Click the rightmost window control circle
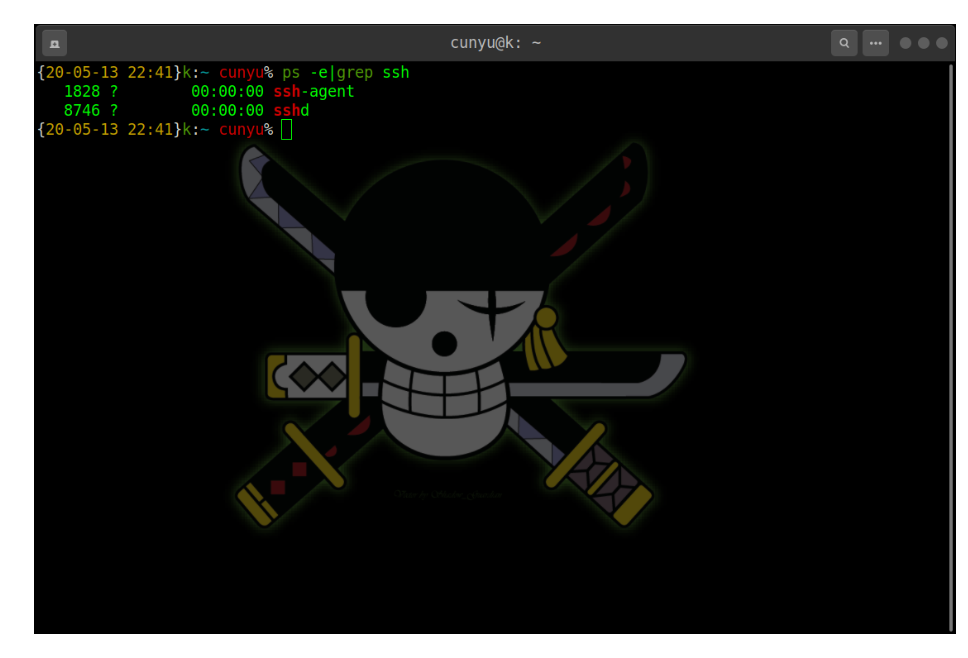Viewport: 968px width, 658px height. click(x=944, y=42)
